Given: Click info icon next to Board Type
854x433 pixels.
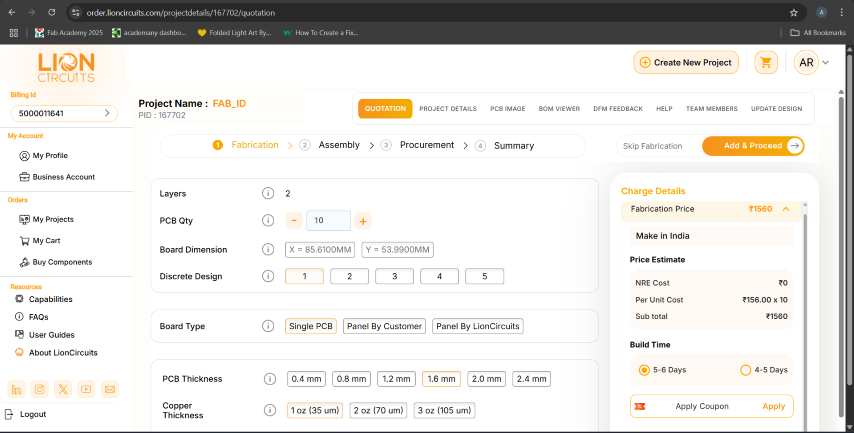Looking at the screenshot, I should 268,326.
